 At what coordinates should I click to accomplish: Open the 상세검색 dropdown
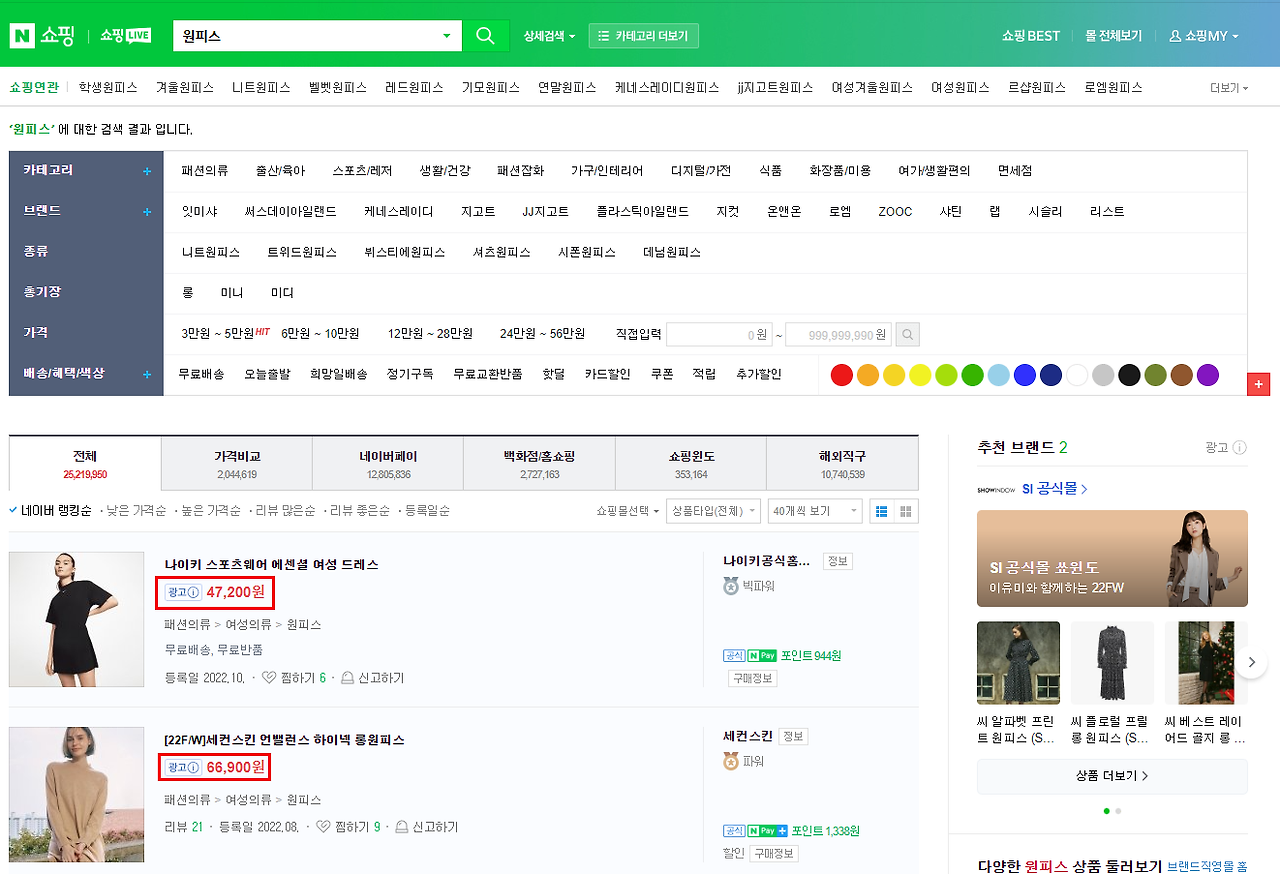(548, 34)
